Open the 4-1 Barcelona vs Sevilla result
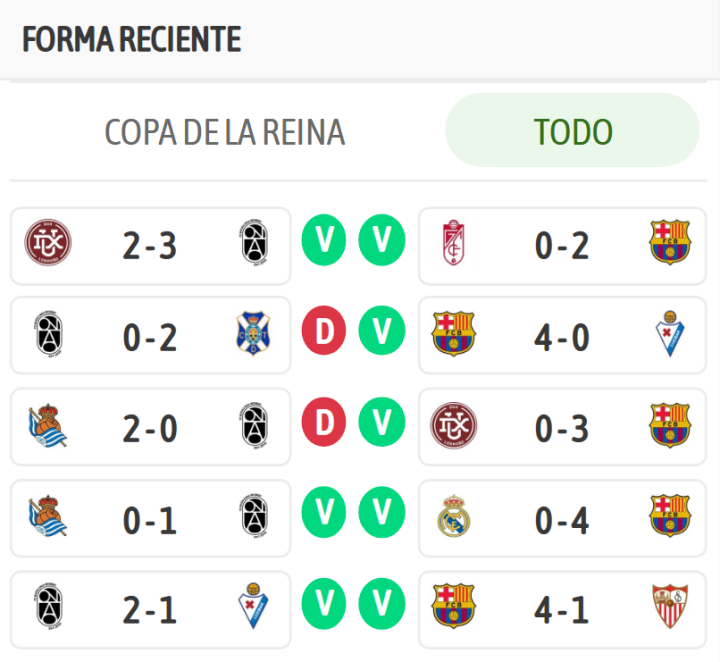This screenshot has width=720, height=662. (561, 607)
